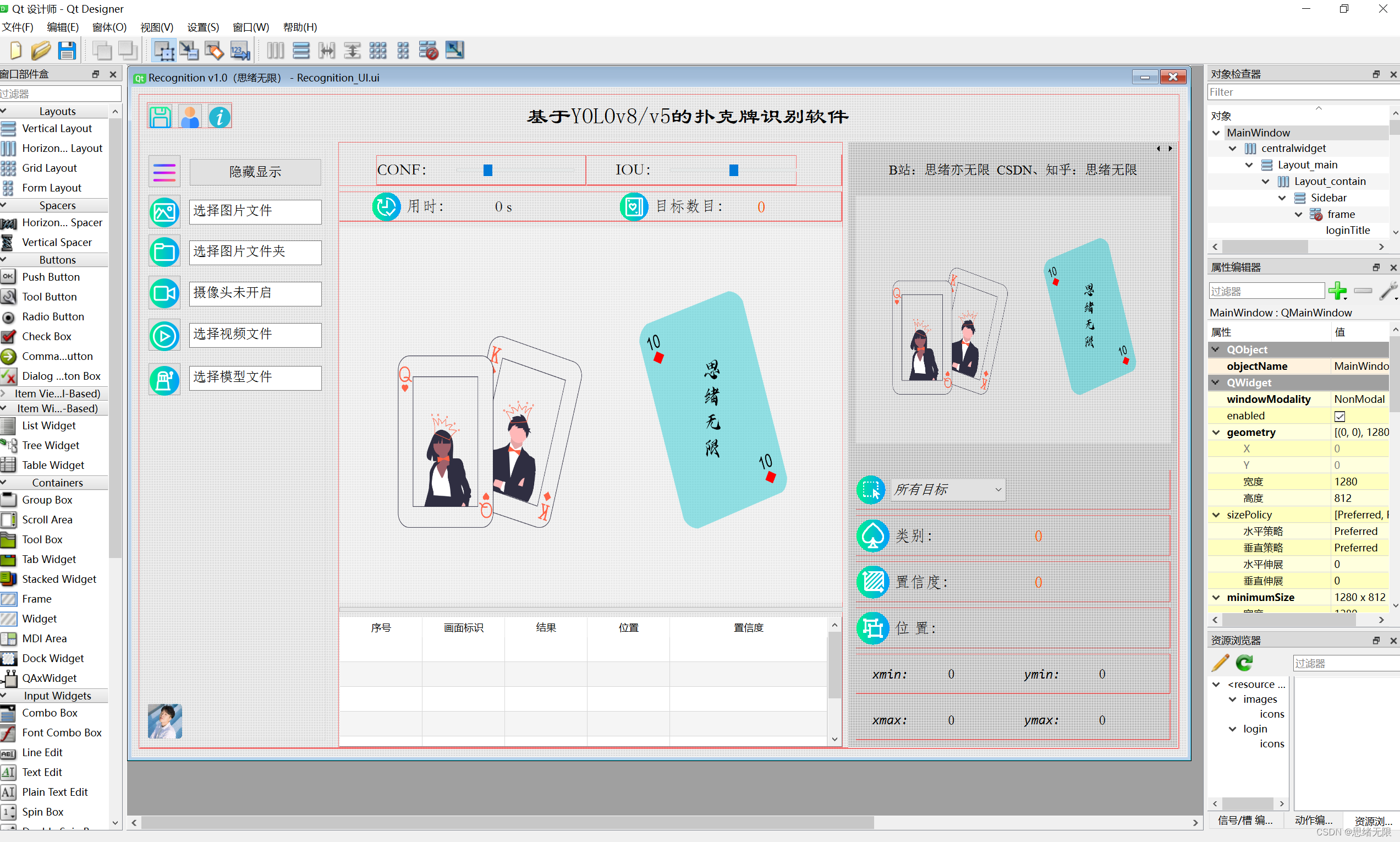The image size is (1400, 842).
Task: Click the camera/webcam toggle icon
Action: 164,293
